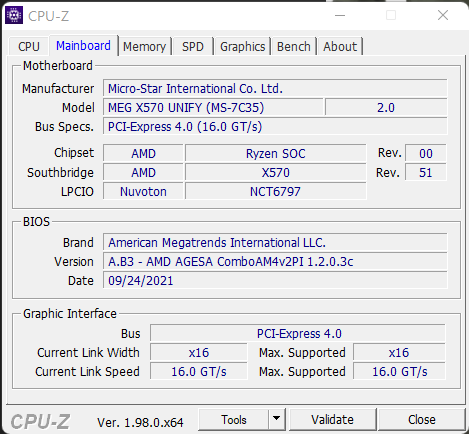Viewport: 469px width, 434px height.
Task: Click chipset Rev. value 00
Action: coord(426,154)
